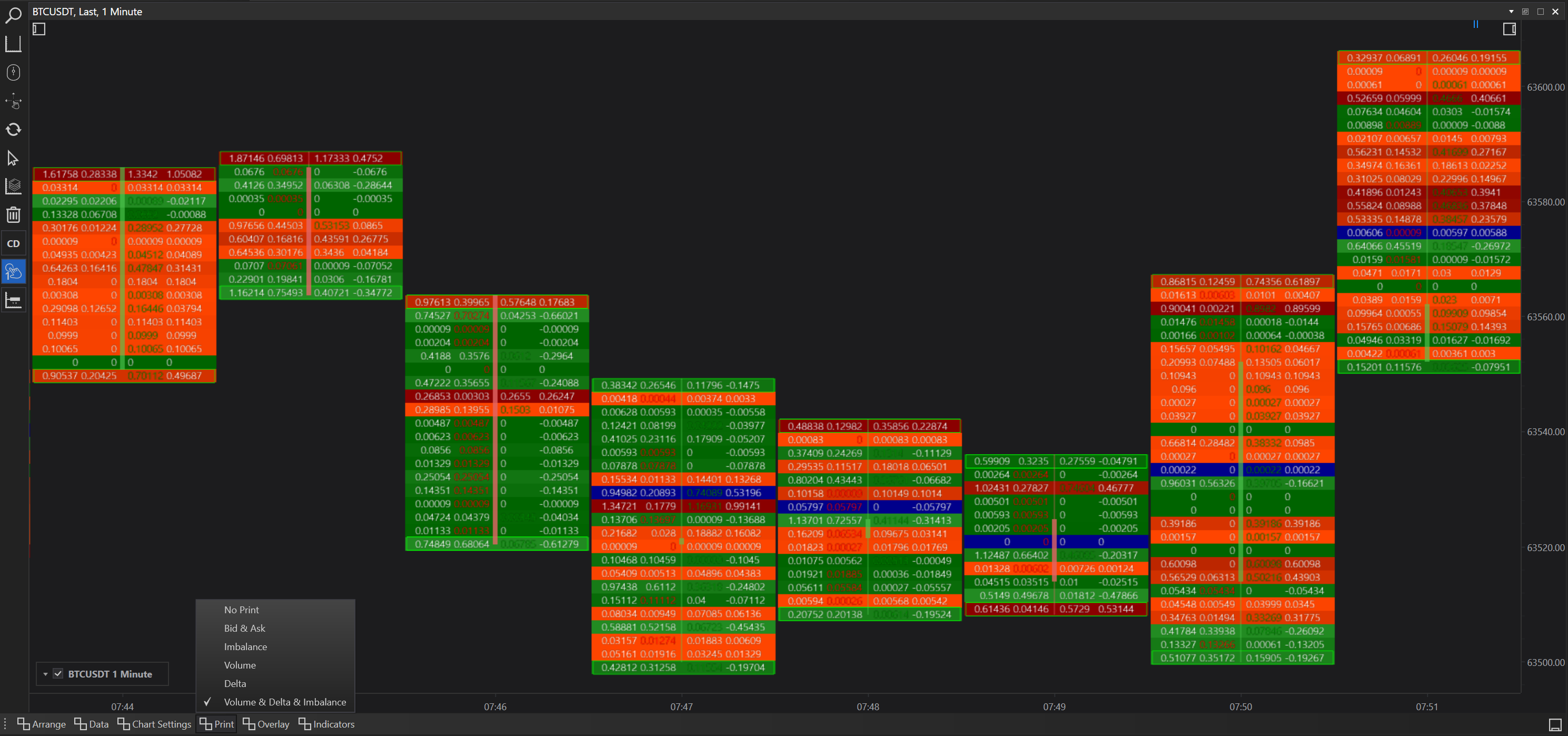Open the Chart Settings dropdown
The width and height of the screenshot is (1568, 736).
tap(155, 724)
